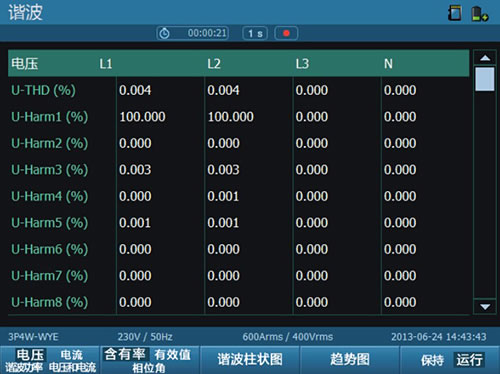The width and height of the screenshot is (500, 374).
Task: Select the U-Harm1 (%) row label
Action: pyautogui.click(x=50, y=117)
